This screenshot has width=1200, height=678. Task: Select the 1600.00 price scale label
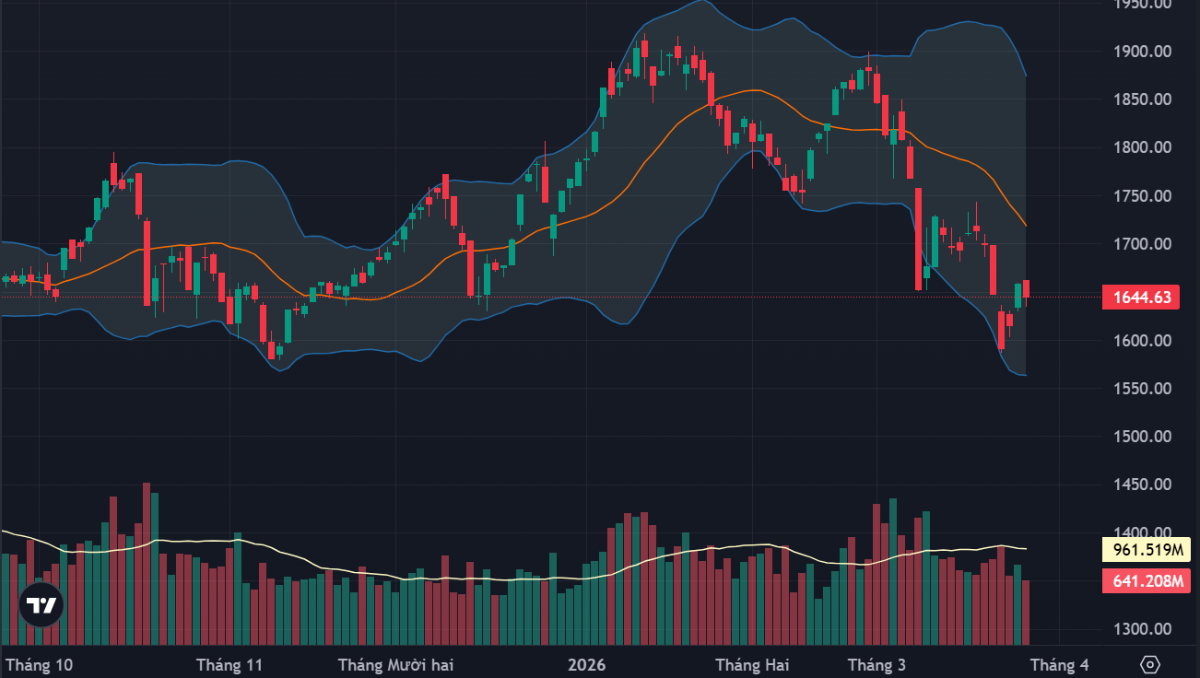coord(1142,341)
